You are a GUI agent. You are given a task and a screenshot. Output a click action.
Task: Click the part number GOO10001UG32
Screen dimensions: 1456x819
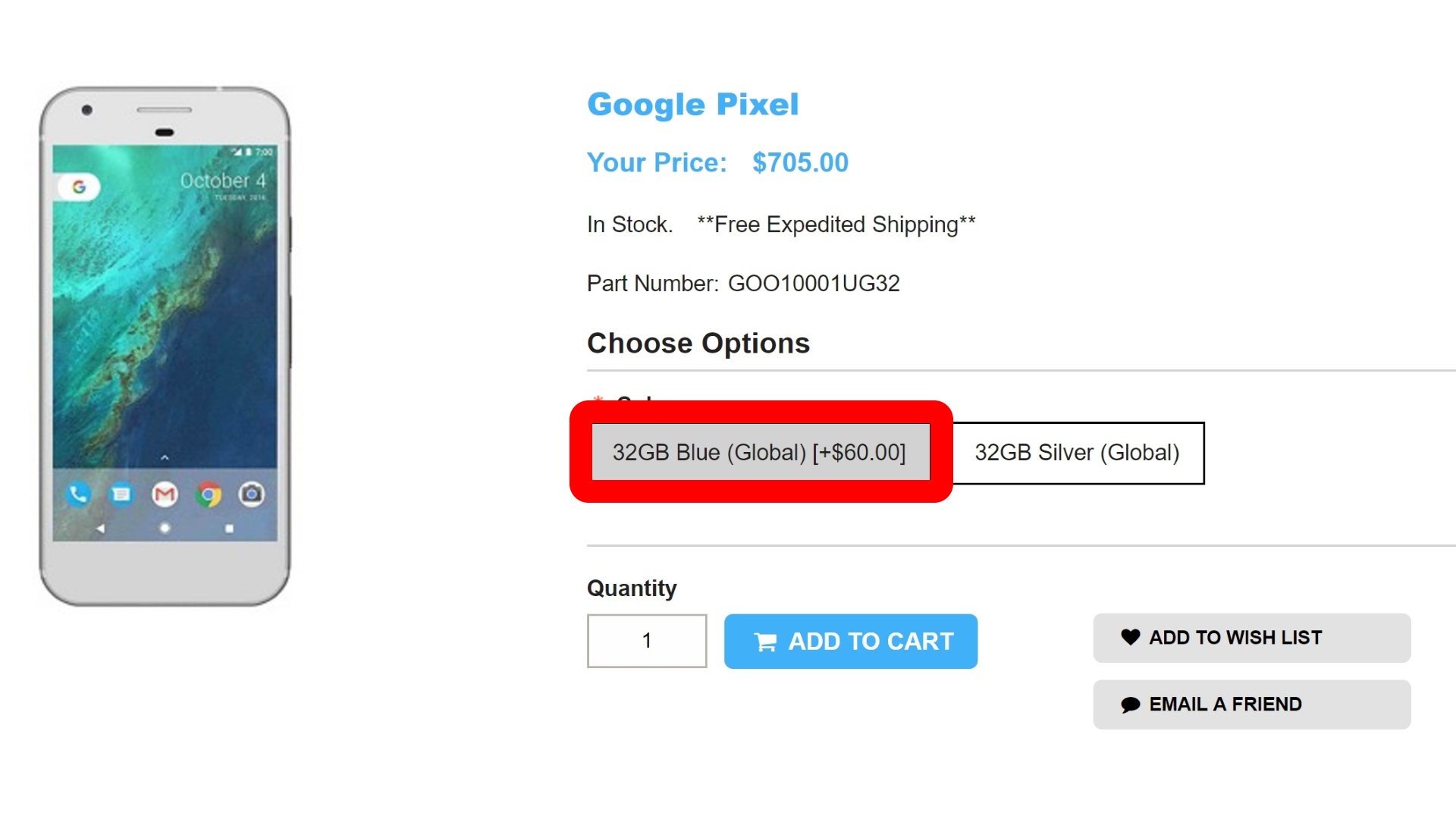pos(814,284)
